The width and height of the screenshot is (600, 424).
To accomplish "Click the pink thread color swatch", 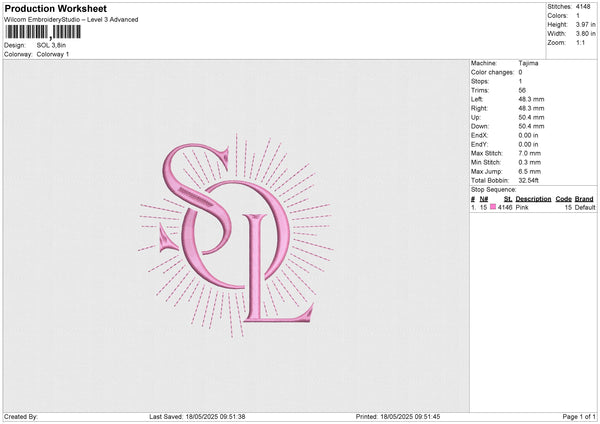I will point(493,207).
